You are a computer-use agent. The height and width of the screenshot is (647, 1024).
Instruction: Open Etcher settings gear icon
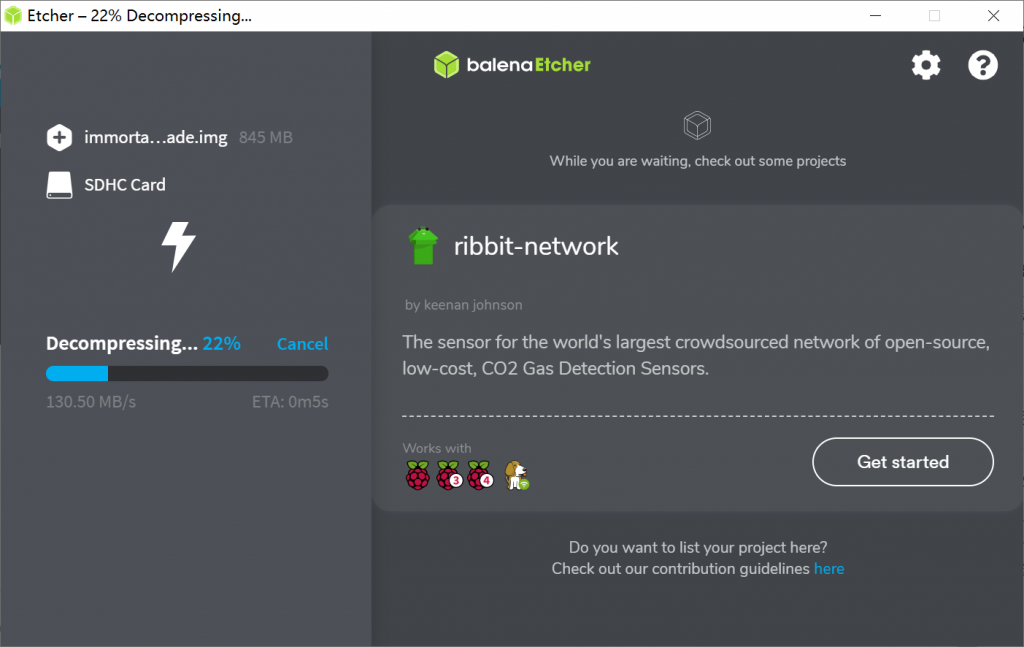click(x=926, y=66)
